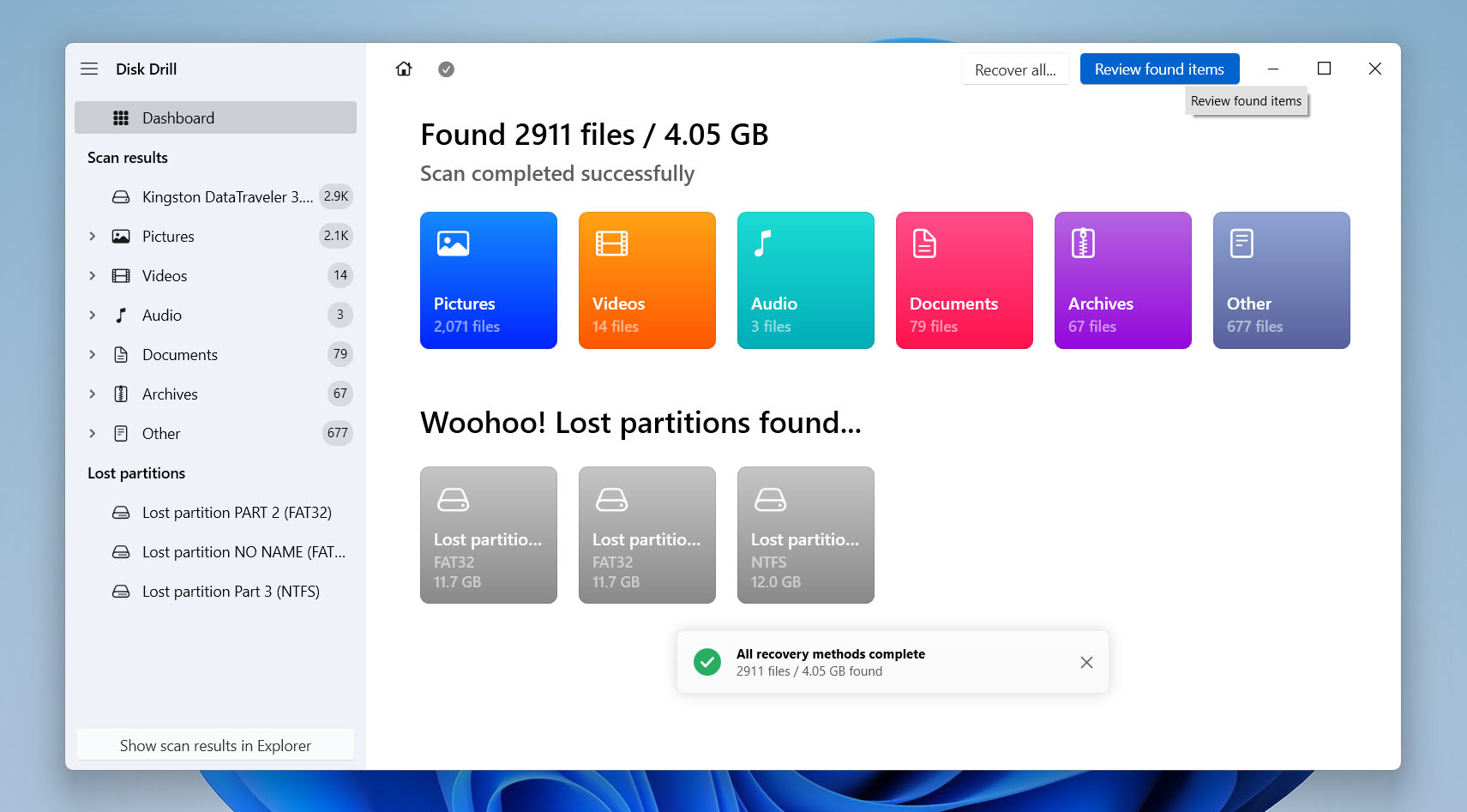Viewport: 1467px width, 812px height.
Task: Click the scan status checkmark icon
Action: click(x=446, y=69)
